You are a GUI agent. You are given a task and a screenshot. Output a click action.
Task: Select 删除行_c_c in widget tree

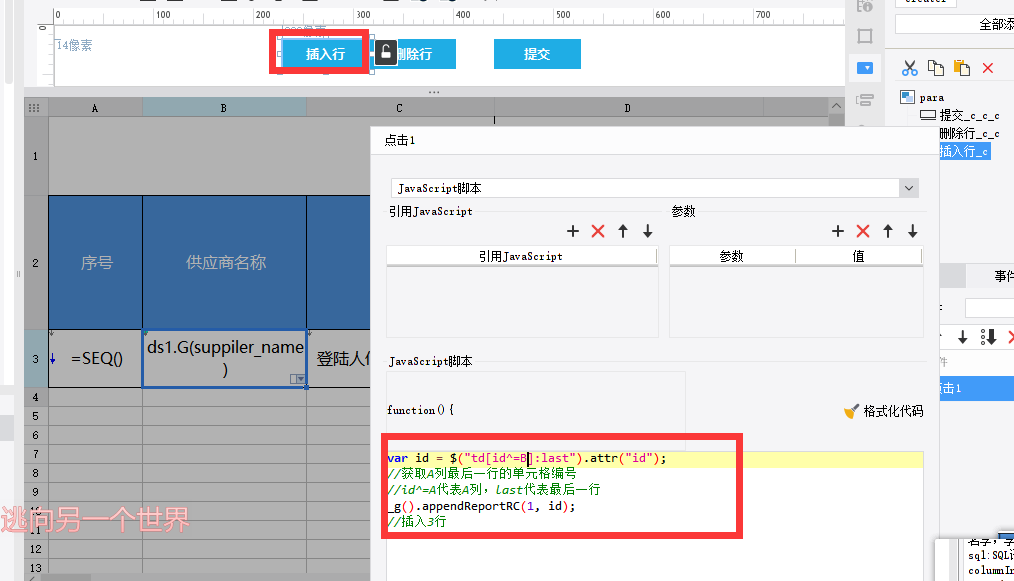click(x=969, y=133)
